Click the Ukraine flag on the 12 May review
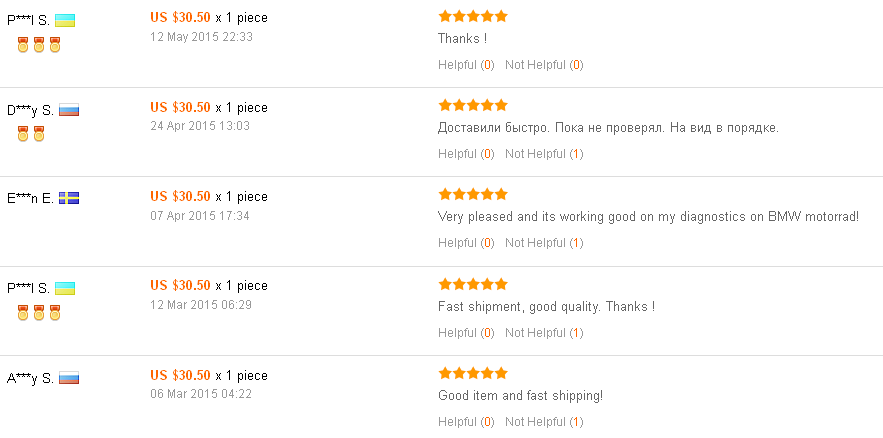The height and width of the screenshot is (438, 883). click(x=65, y=21)
